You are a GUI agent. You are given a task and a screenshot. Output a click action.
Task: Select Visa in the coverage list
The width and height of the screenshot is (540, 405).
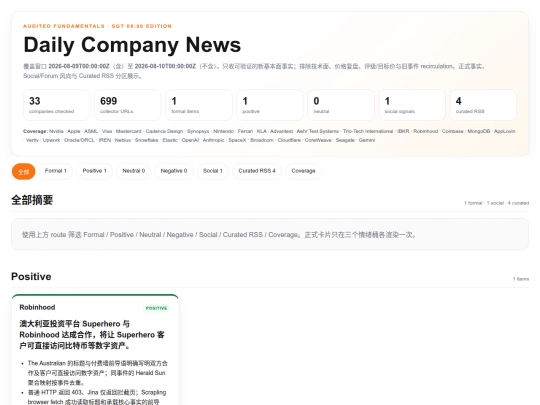(107, 131)
